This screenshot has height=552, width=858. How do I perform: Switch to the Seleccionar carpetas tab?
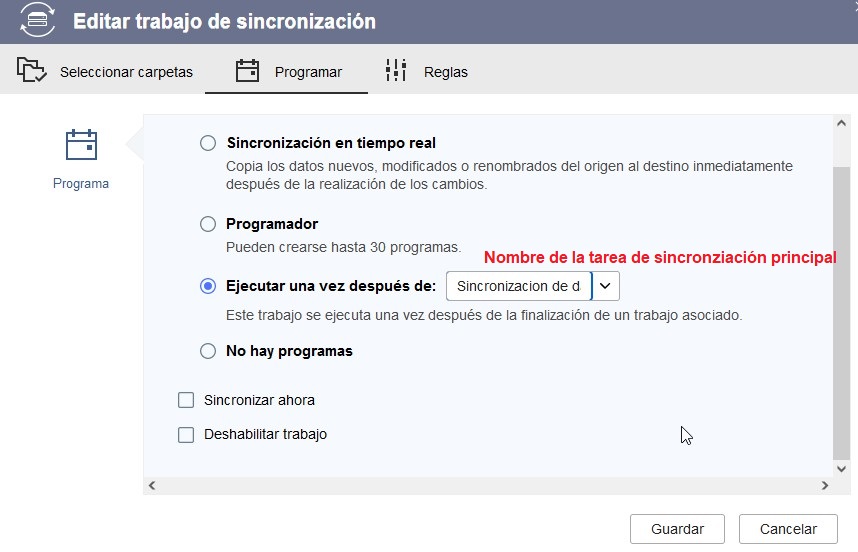tap(126, 72)
